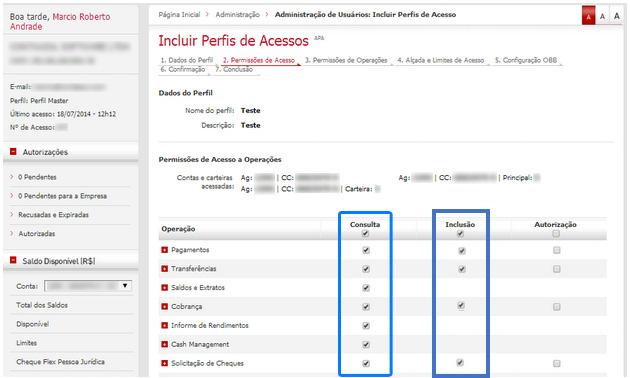Toggle the Inclusão header select-all checkbox
Image resolution: width=630 pixels, height=378 pixels.
tap(460, 233)
